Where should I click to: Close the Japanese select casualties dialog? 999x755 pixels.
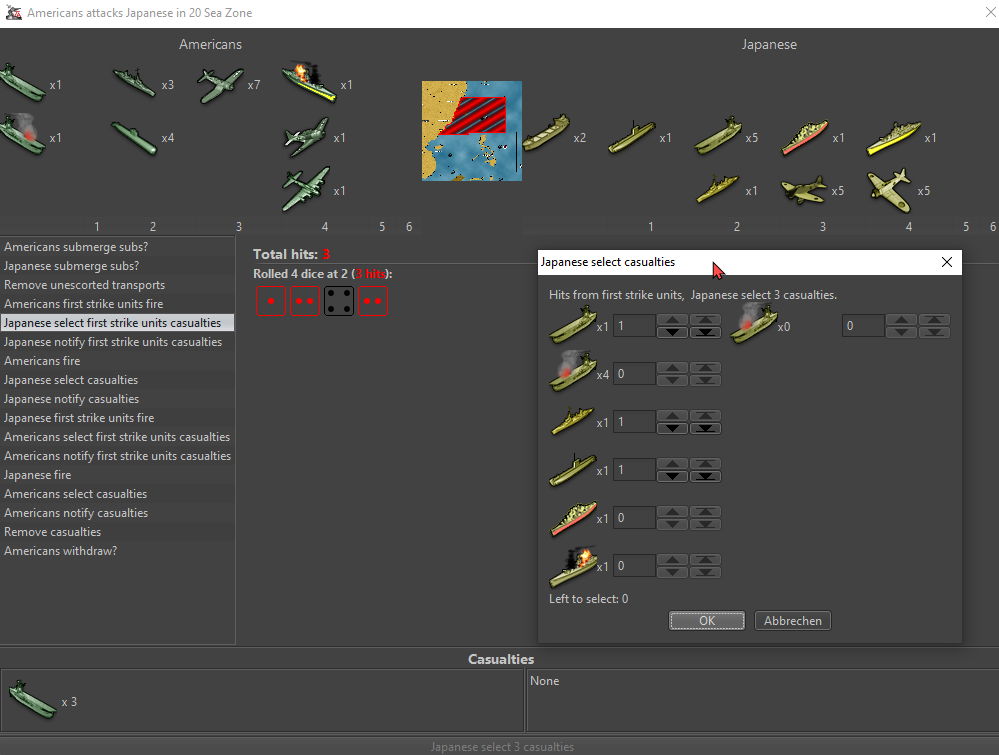[x=947, y=262]
